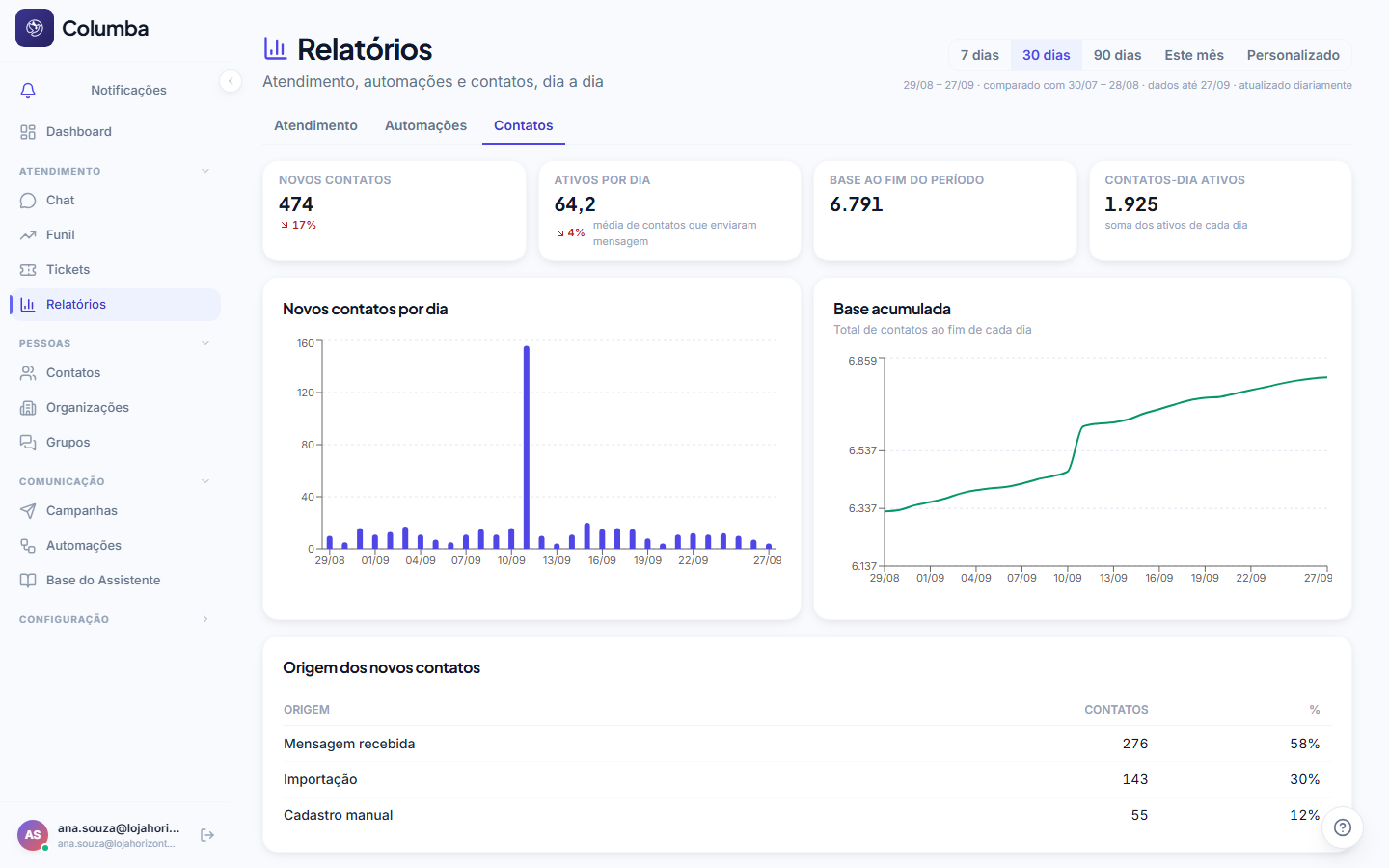Click the logout icon beside user email

click(207, 835)
